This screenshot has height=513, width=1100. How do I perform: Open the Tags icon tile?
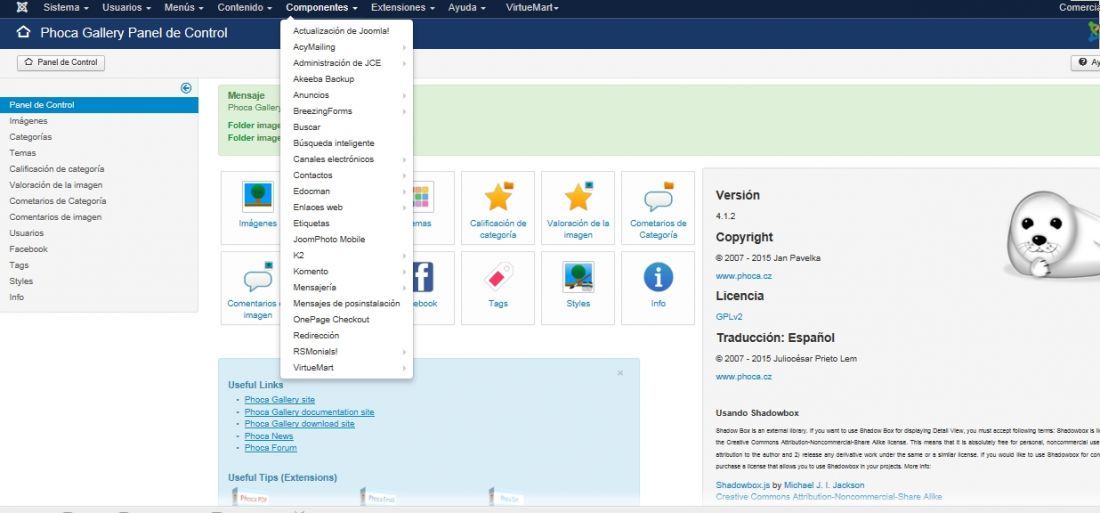498,277
